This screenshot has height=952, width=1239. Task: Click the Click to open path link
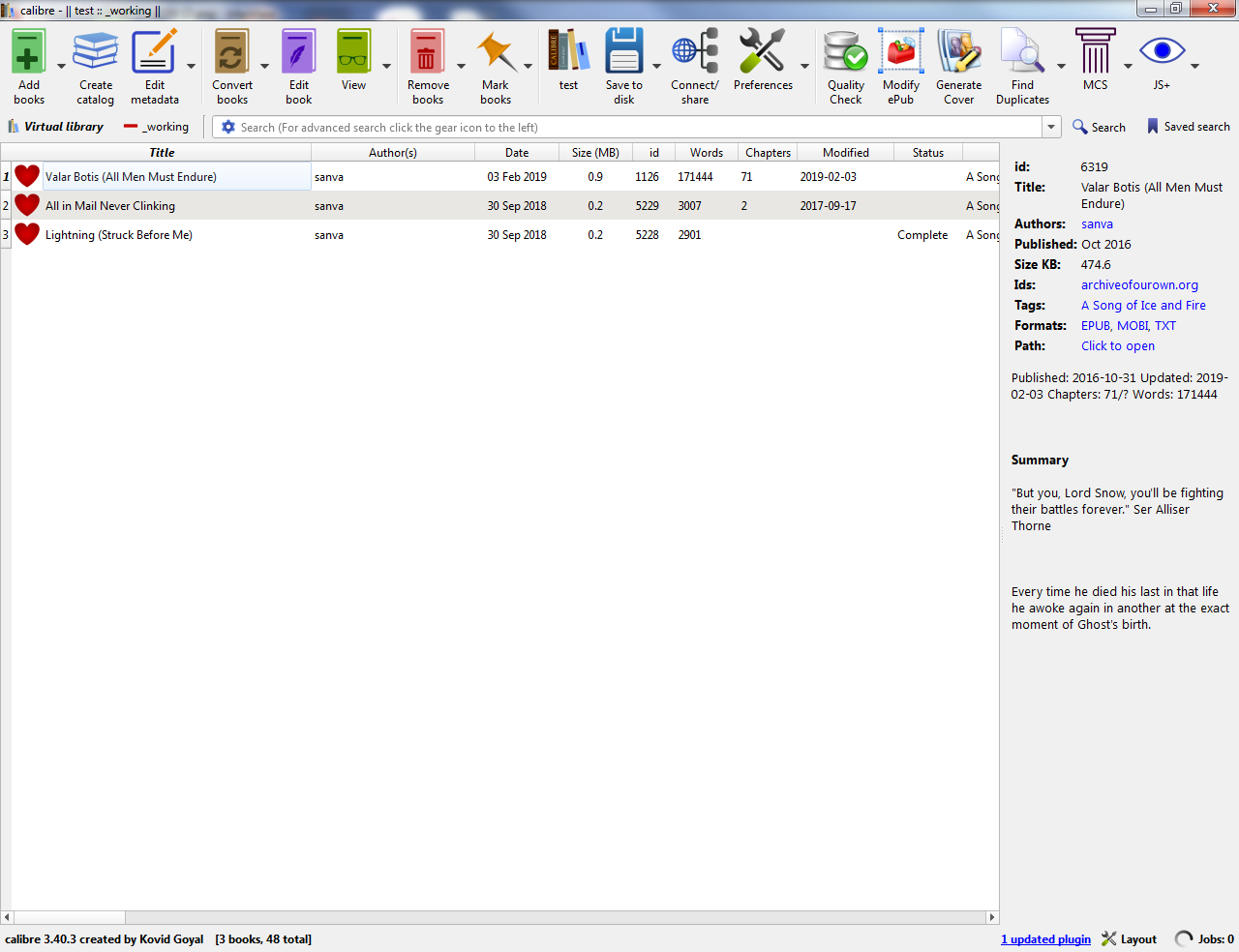pos(1118,345)
